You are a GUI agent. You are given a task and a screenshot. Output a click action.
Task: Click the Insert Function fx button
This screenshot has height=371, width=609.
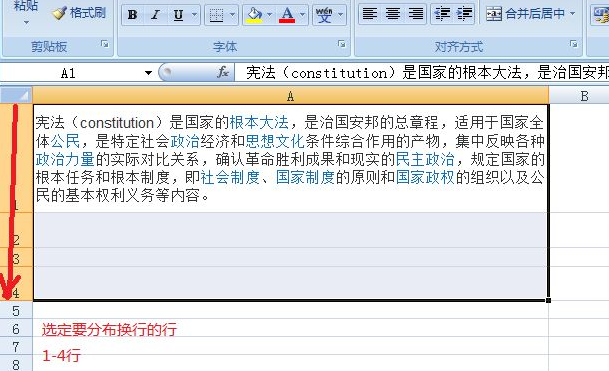tap(223, 72)
